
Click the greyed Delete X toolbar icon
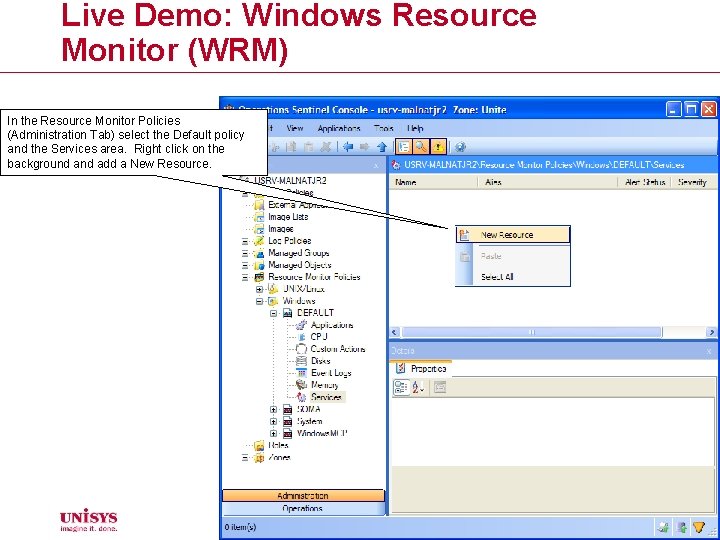click(x=326, y=147)
